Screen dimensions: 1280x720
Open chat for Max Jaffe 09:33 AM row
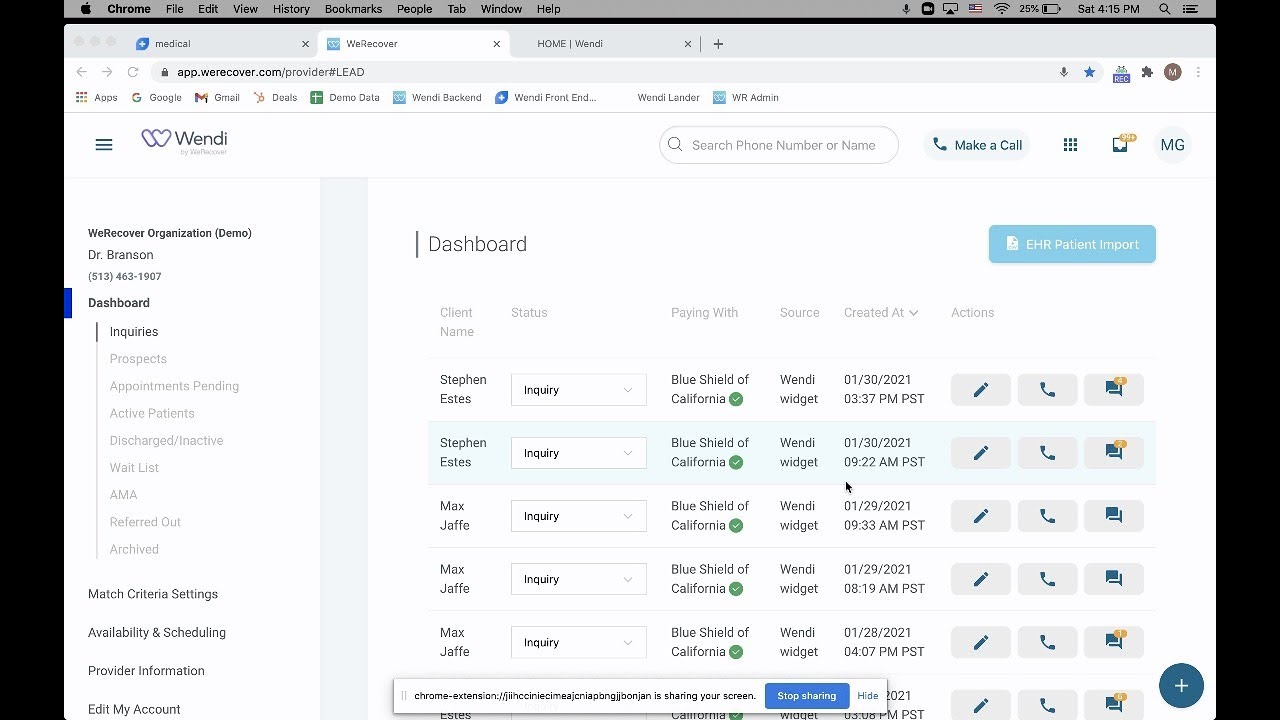(1114, 516)
